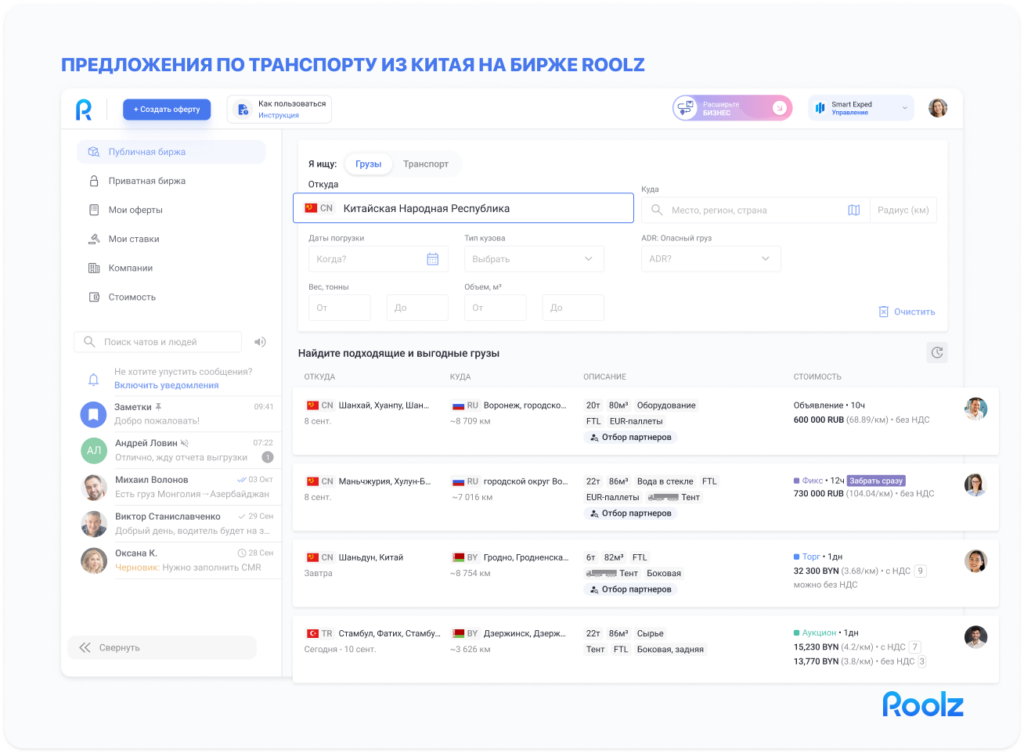The image size is (1024, 753).
Task: Click the bids count 9 badge
Action: pyautogui.click(x=920, y=571)
